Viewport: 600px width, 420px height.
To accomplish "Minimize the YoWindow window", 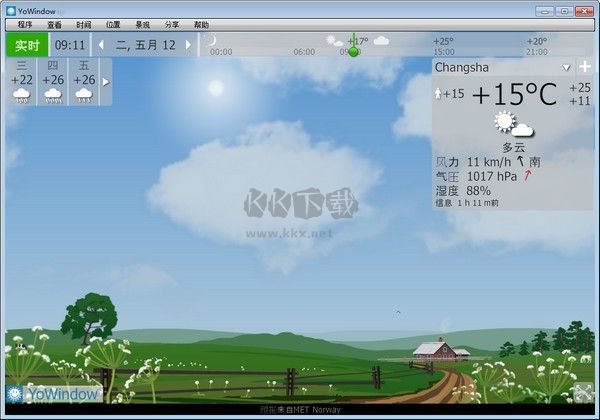I will point(544,11).
